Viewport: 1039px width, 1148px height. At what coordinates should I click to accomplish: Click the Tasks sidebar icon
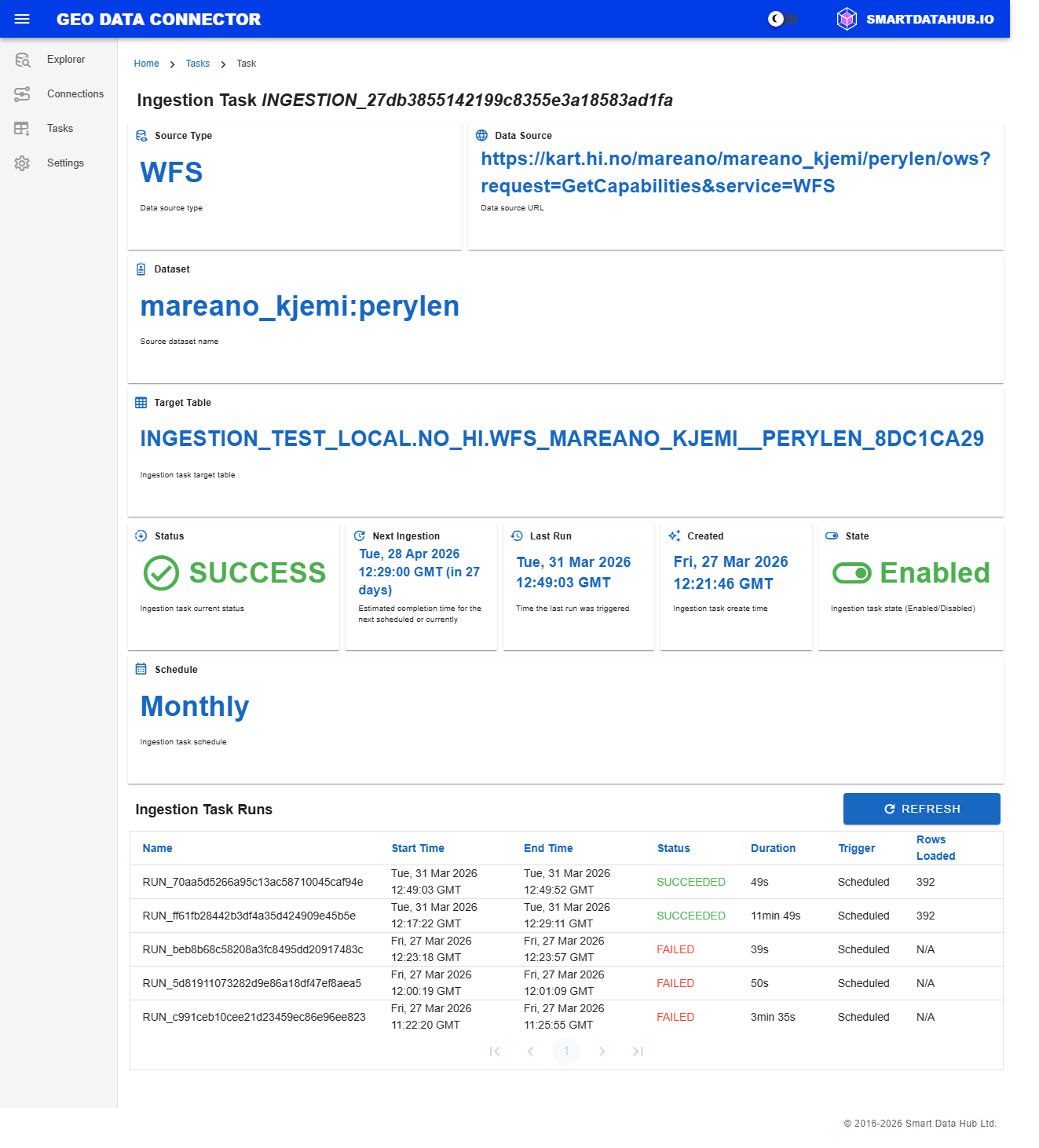[x=22, y=129]
